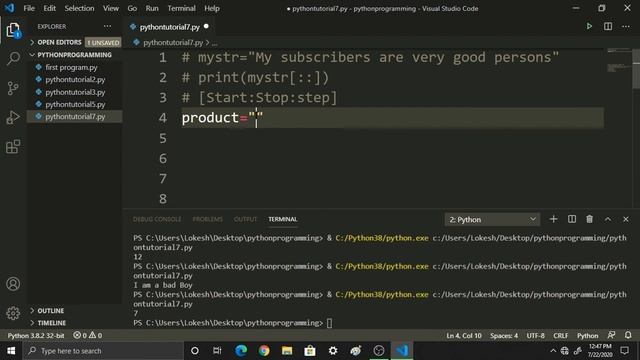640x360 pixels.
Task: Change line endings via CRLF entry
Action: [560, 335]
